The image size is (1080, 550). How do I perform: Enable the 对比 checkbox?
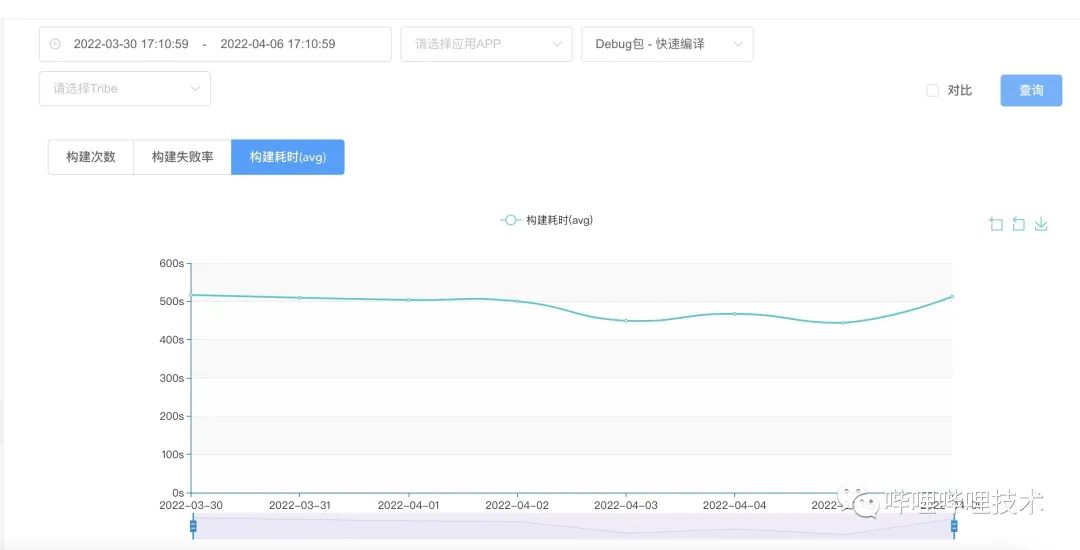point(933,90)
